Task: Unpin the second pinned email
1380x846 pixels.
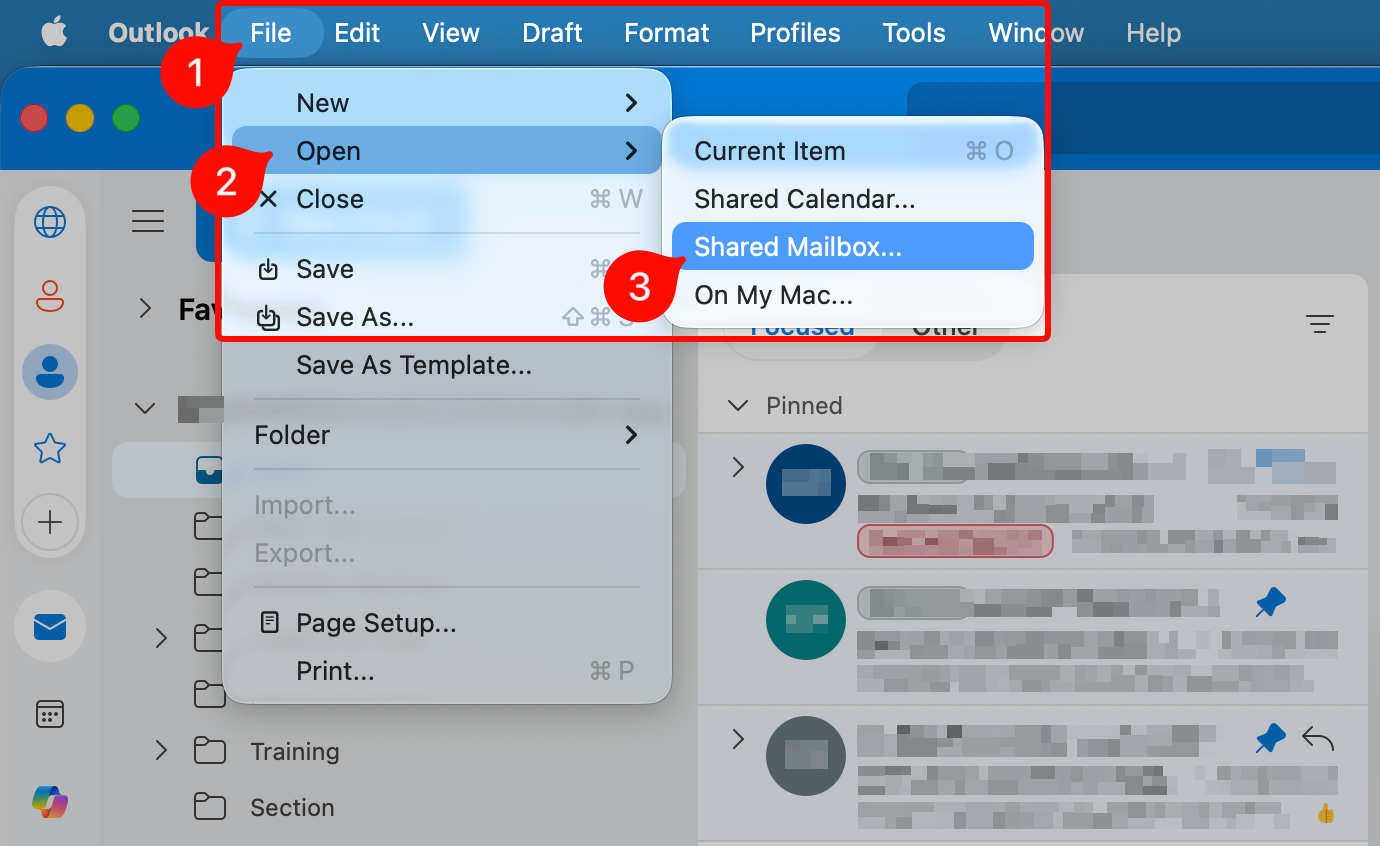Action: [1270, 602]
